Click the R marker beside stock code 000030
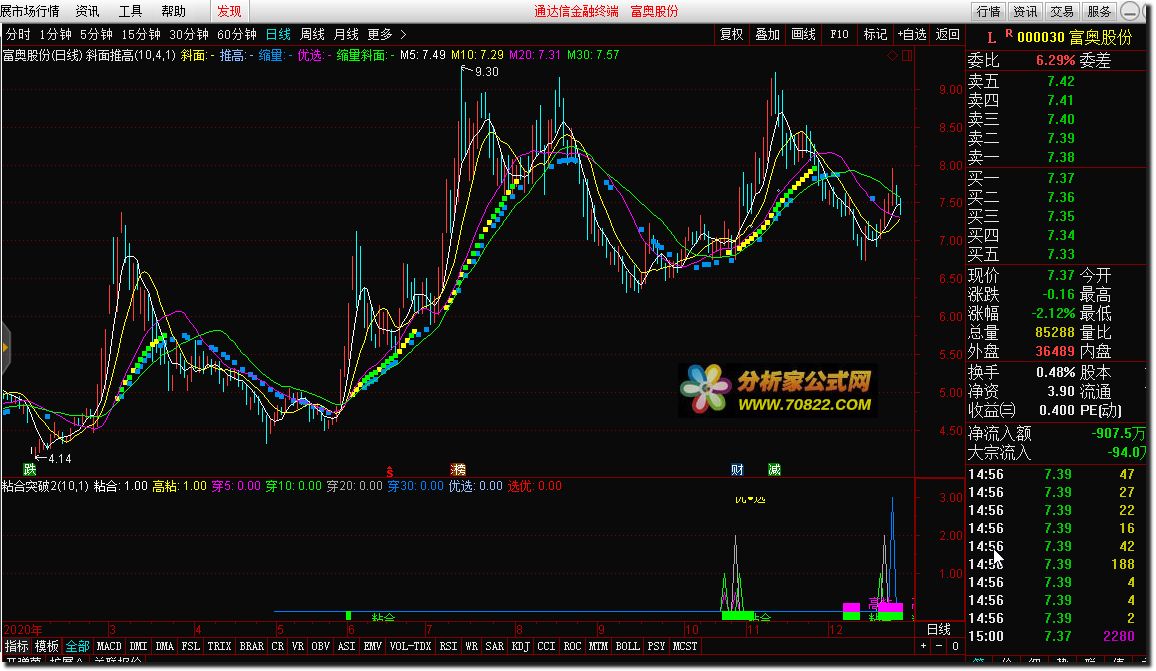 pyautogui.click(x=1009, y=34)
